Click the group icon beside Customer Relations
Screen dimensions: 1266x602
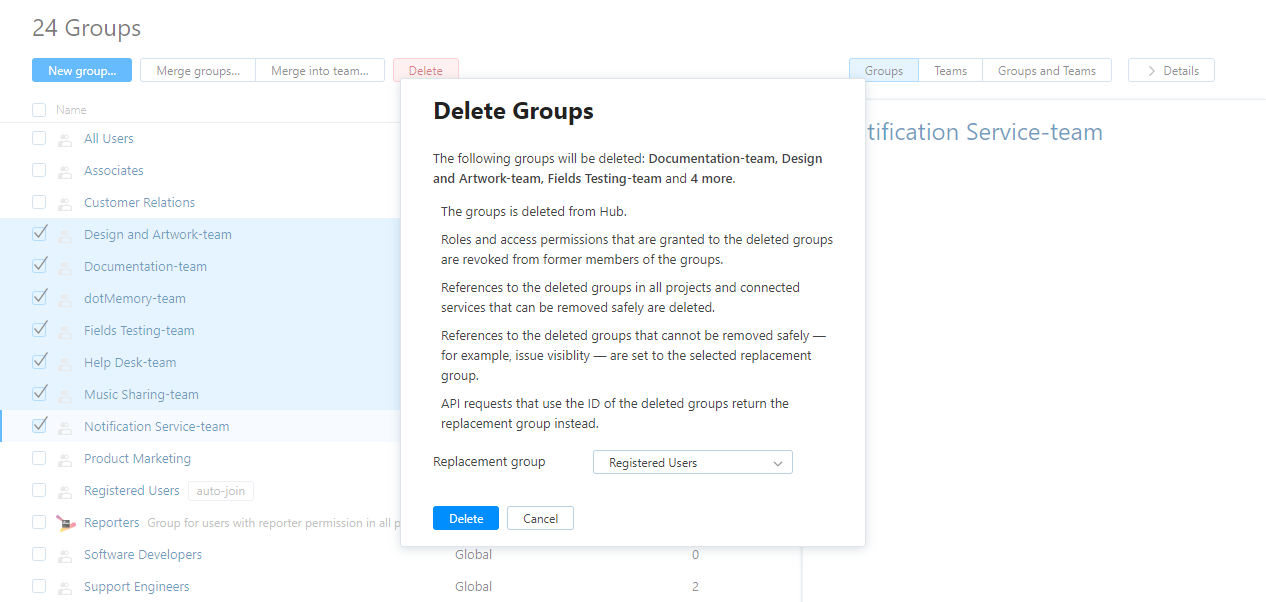(65, 204)
